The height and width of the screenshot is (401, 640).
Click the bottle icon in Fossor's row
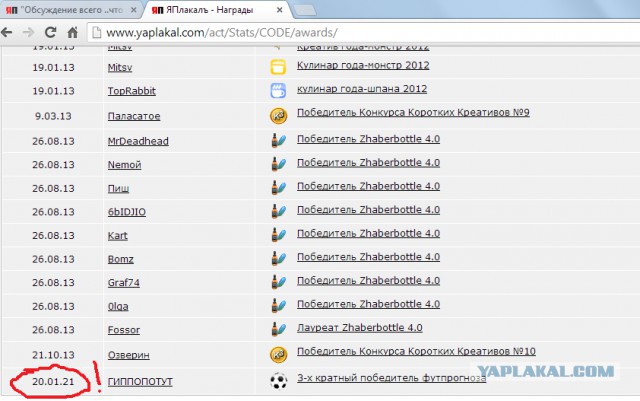click(278, 329)
